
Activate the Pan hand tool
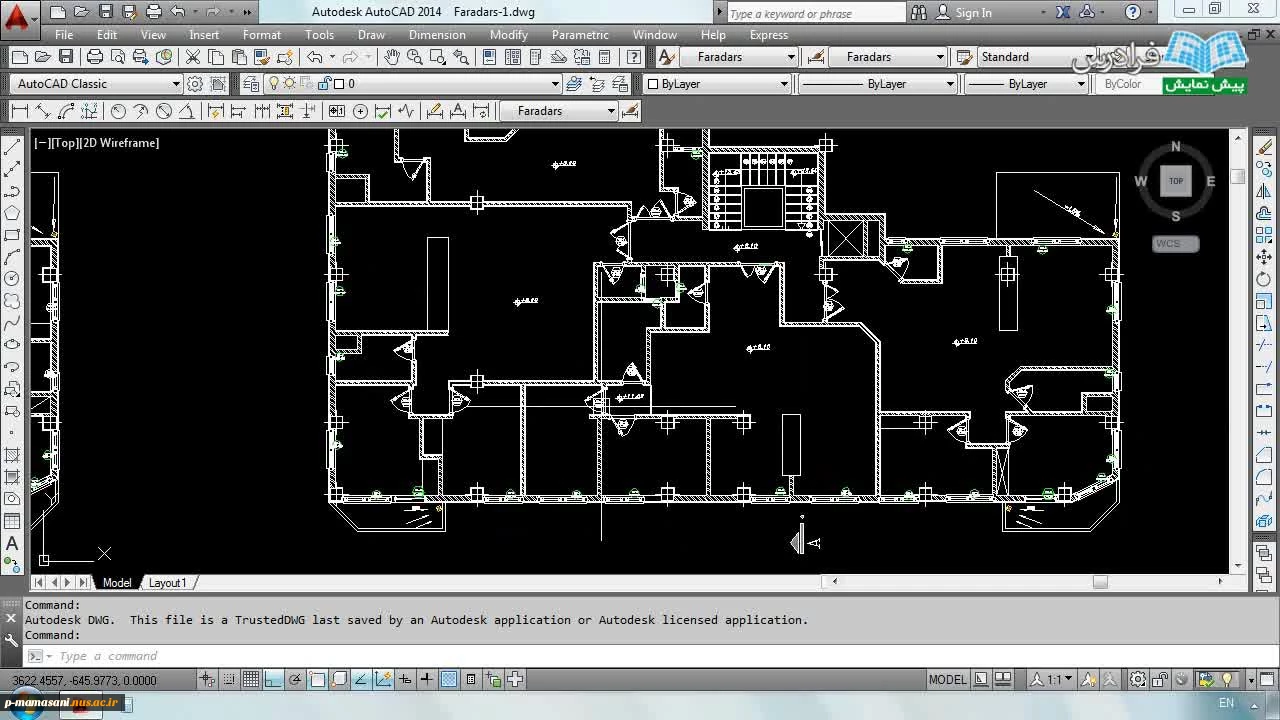click(x=391, y=57)
